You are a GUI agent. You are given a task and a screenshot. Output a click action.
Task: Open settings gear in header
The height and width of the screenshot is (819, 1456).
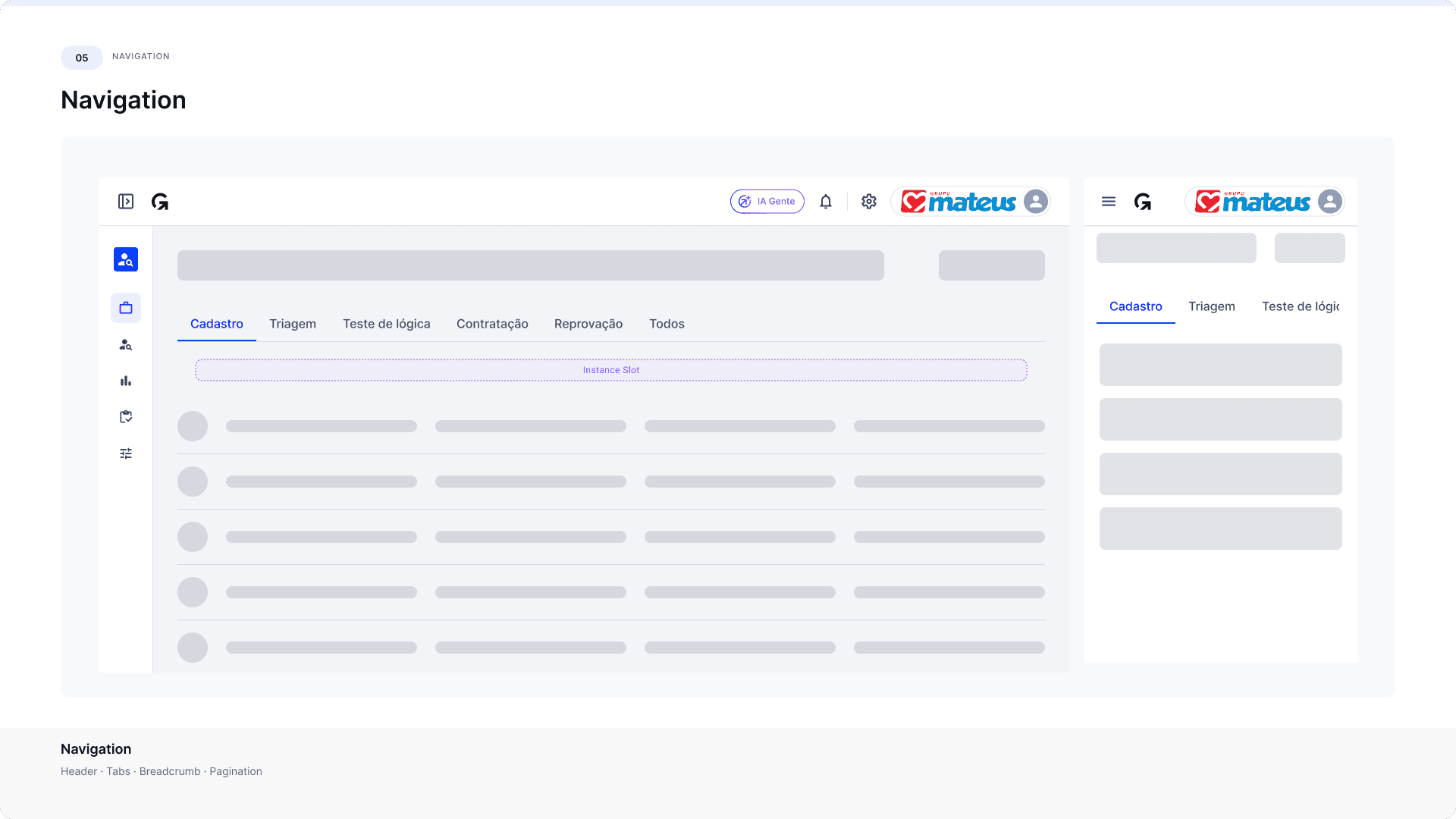(x=869, y=201)
